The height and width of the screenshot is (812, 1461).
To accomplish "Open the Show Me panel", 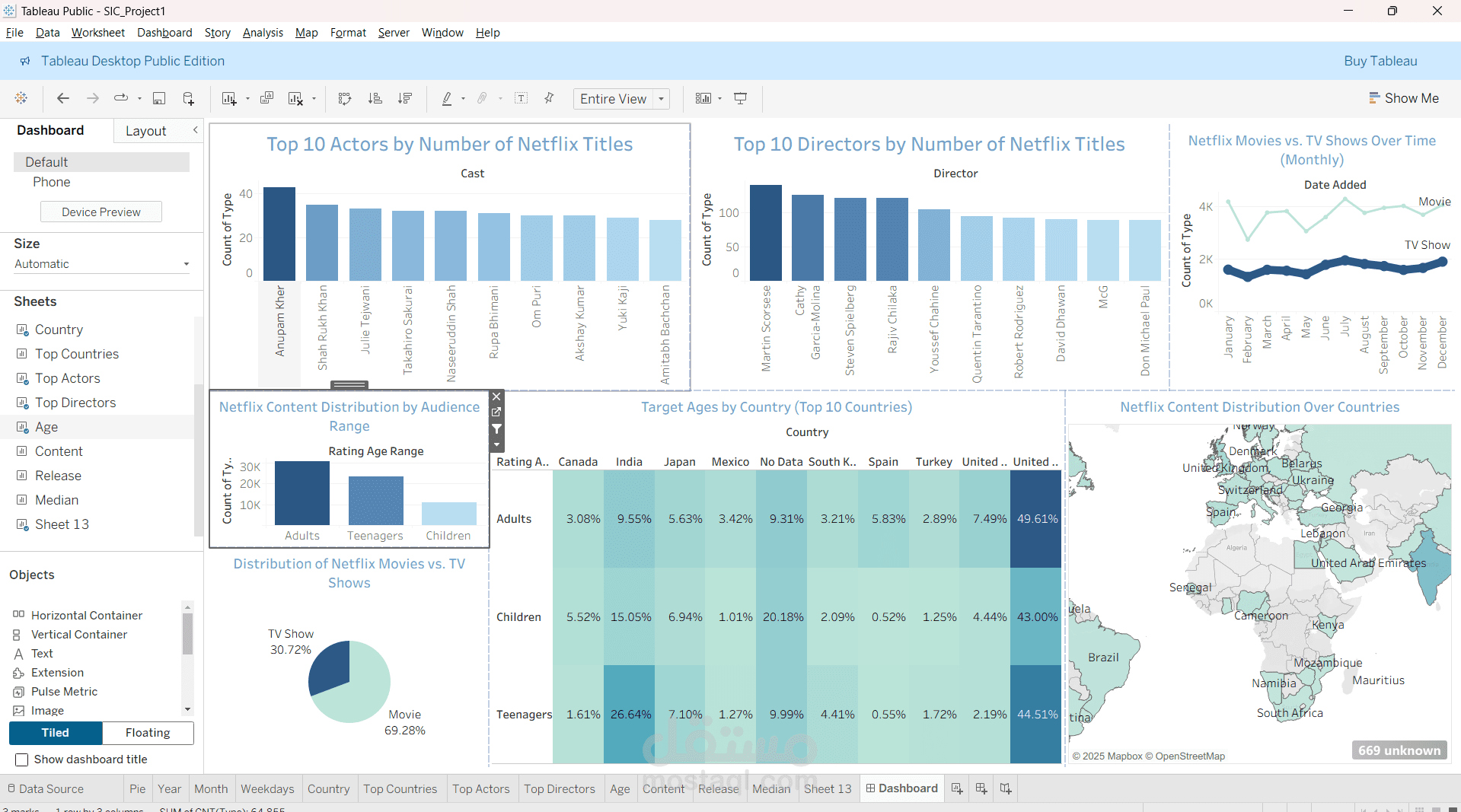I will tap(1404, 98).
